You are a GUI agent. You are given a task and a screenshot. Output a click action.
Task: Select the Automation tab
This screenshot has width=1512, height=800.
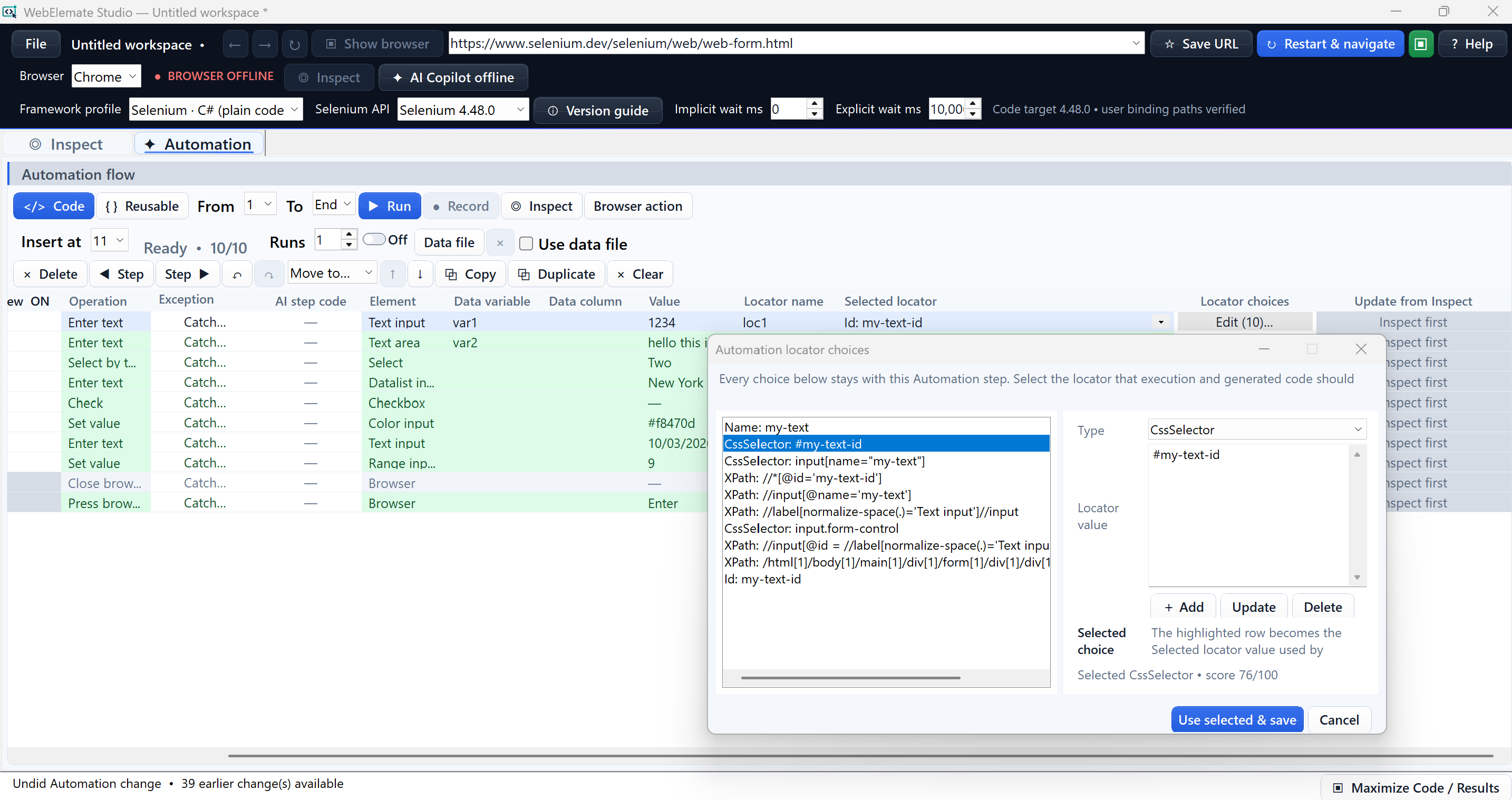pos(198,144)
